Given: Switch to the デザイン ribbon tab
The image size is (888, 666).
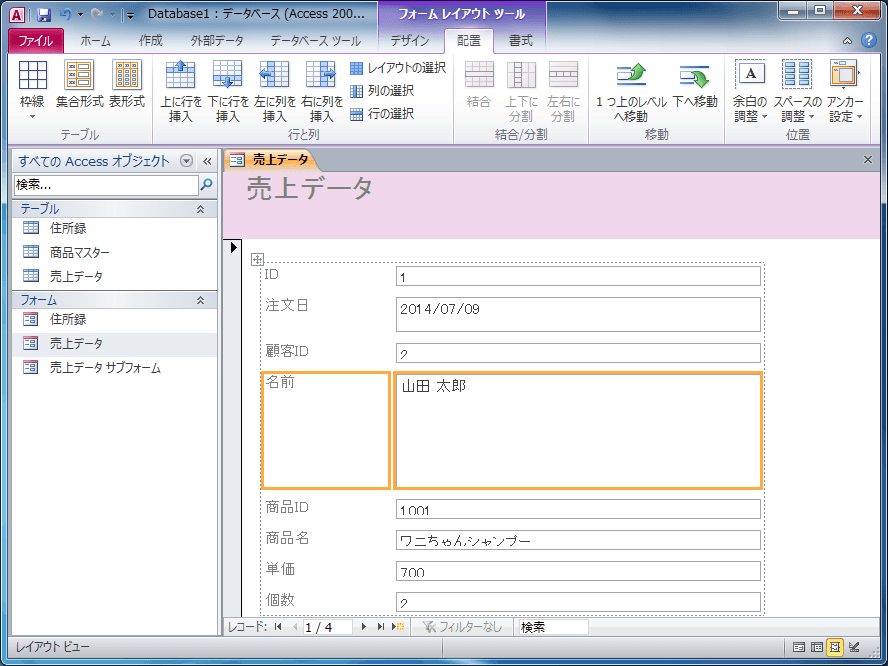Looking at the screenshot, I should [410, 41].
